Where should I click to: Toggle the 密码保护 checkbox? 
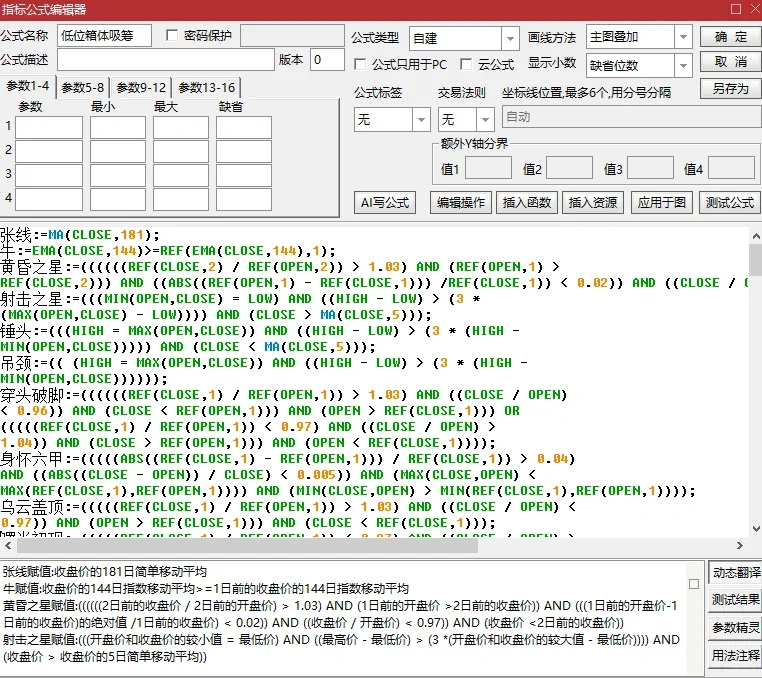point(172,35)
